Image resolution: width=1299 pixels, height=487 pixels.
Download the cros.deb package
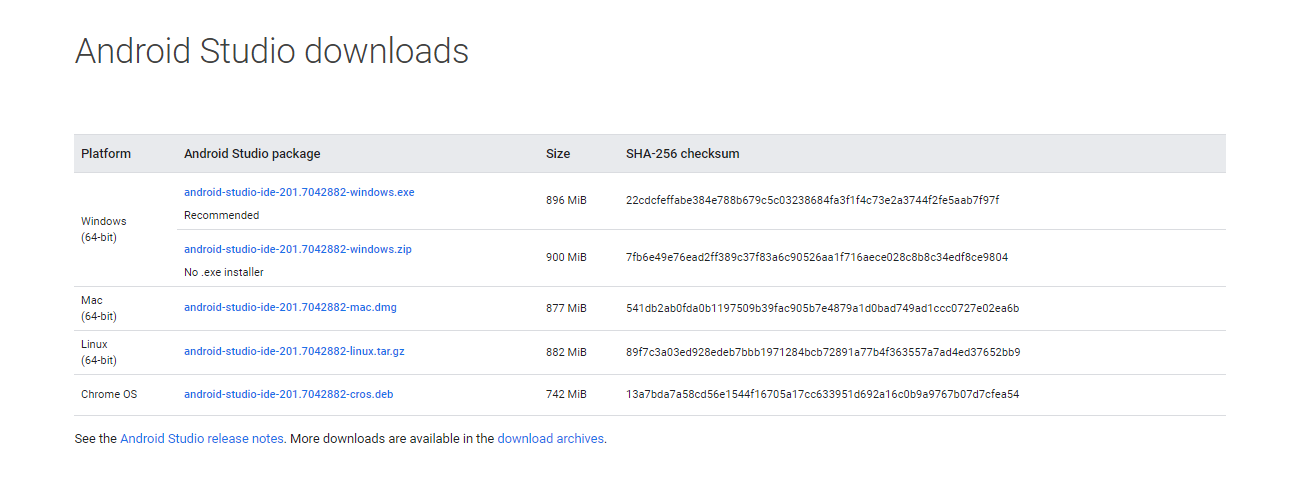click(289, 394)
